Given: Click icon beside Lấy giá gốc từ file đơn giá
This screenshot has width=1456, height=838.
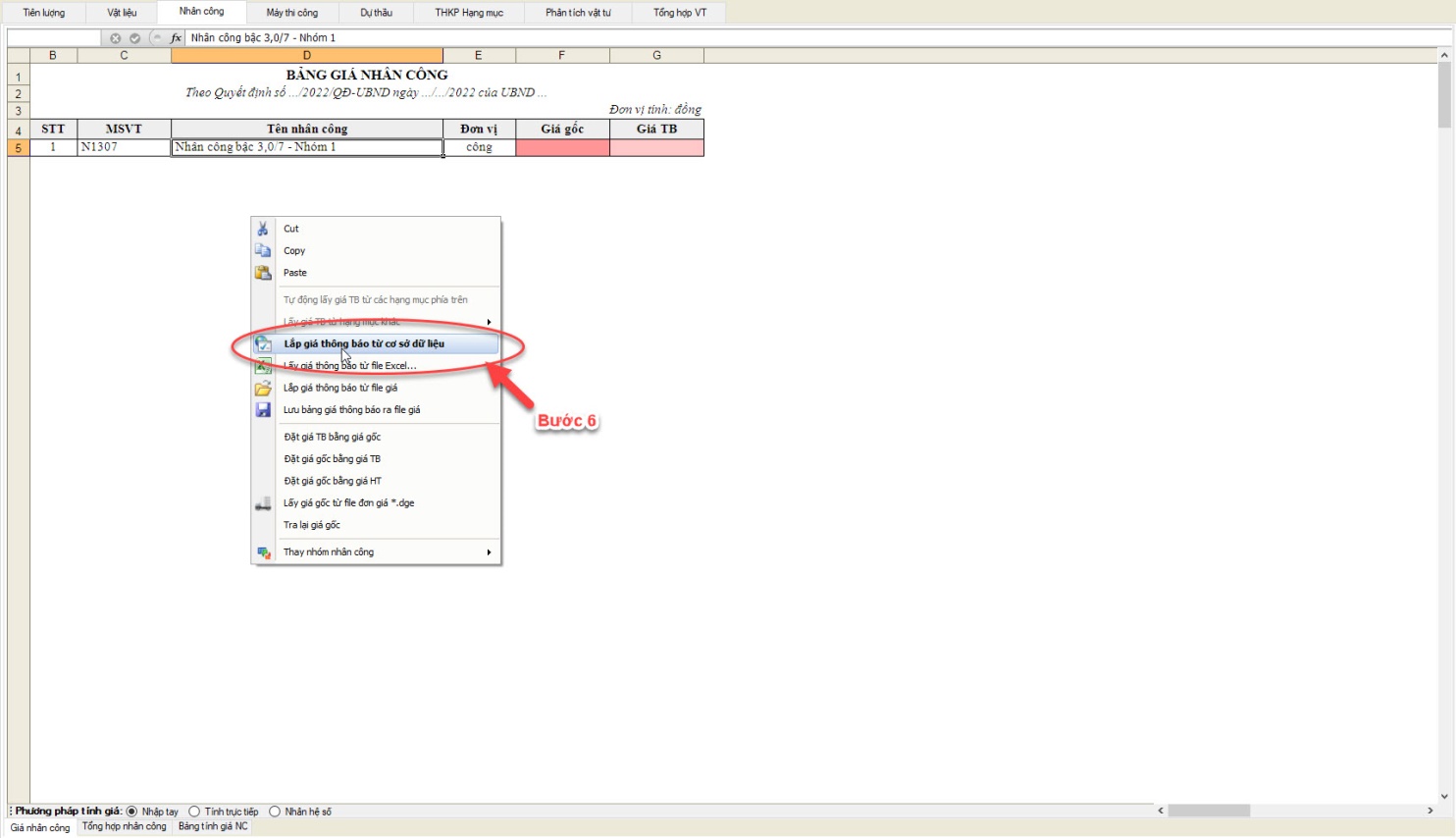Looking at the screenshot, I should 263,503.
